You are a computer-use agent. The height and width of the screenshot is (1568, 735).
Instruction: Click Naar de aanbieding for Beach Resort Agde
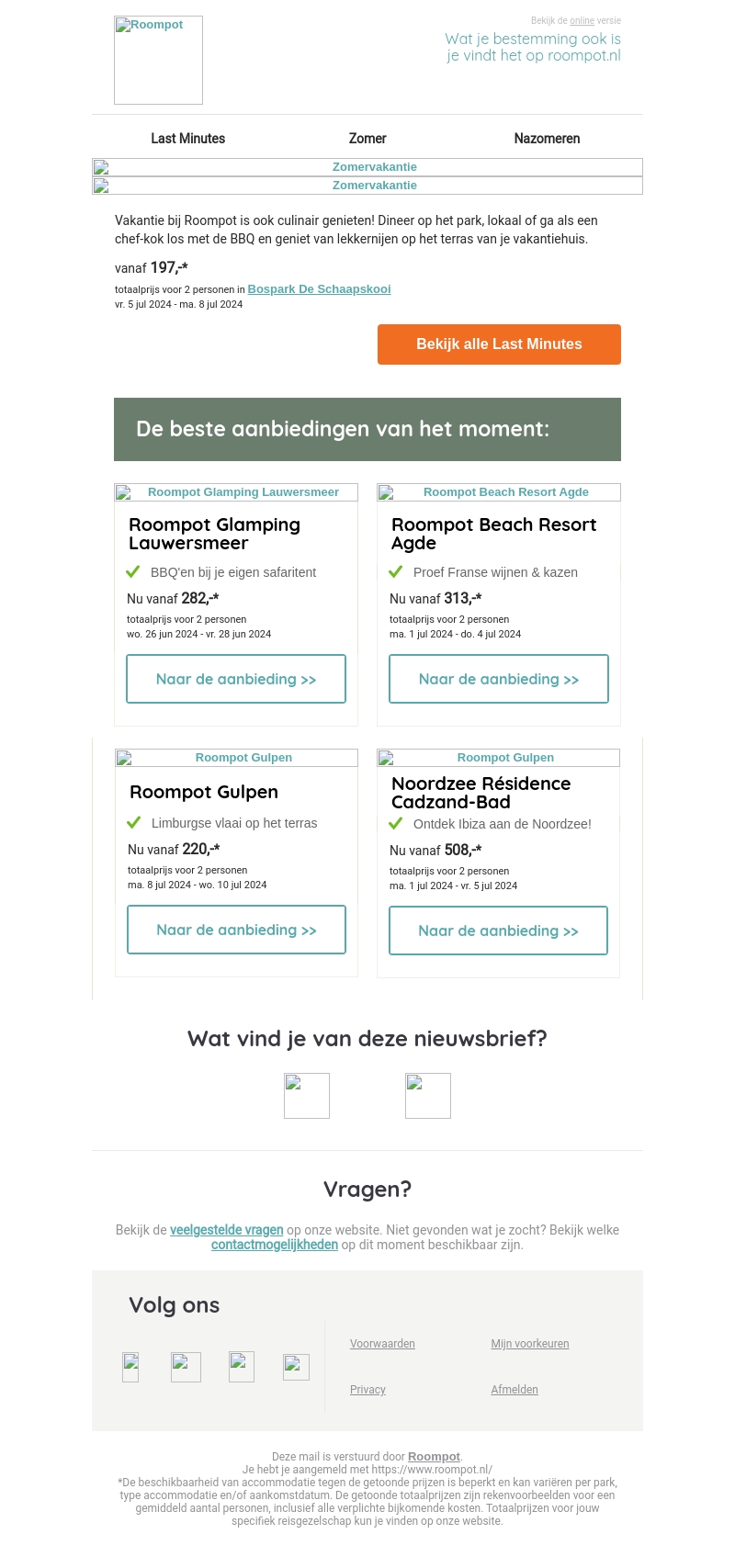coord(499,679)
